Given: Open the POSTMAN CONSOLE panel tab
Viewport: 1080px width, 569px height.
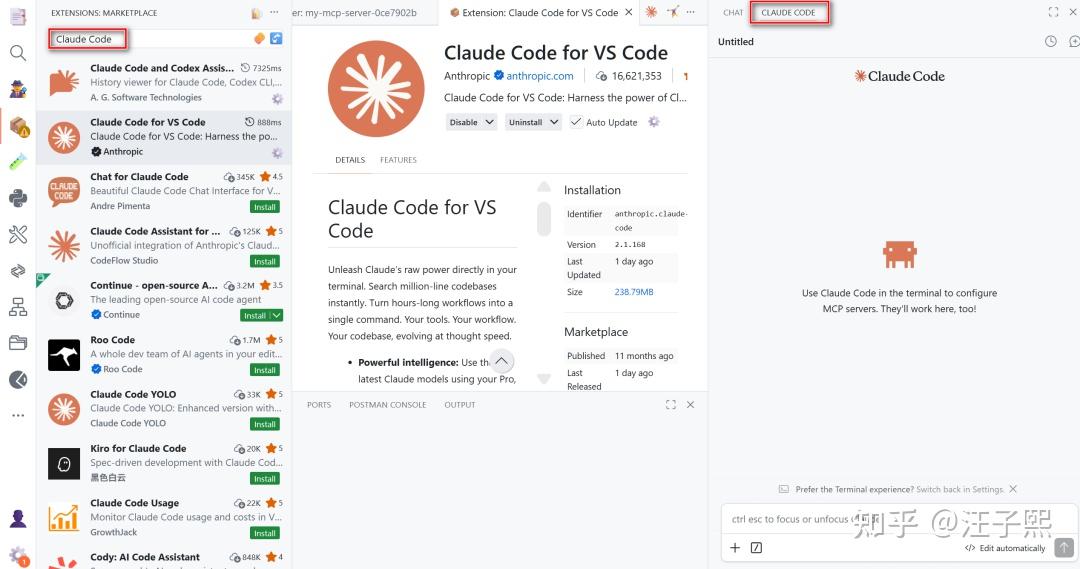Looking at the screenshot, I should [388, 405].
